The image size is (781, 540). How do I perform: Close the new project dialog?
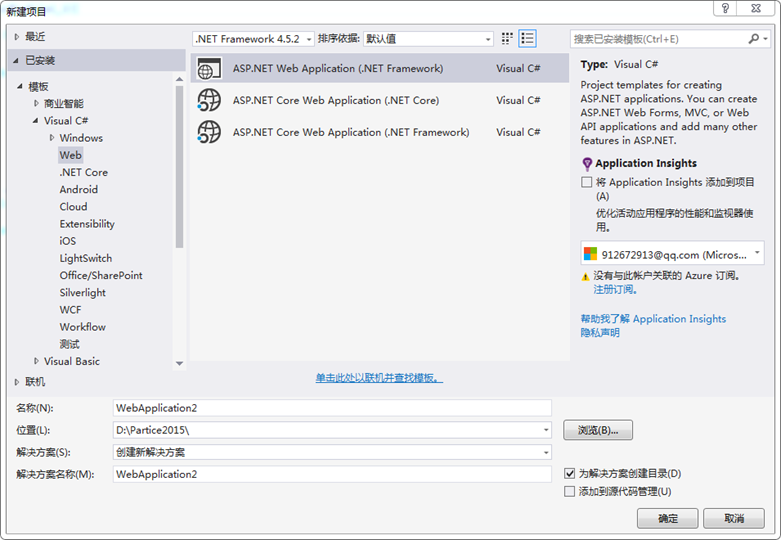756,8
